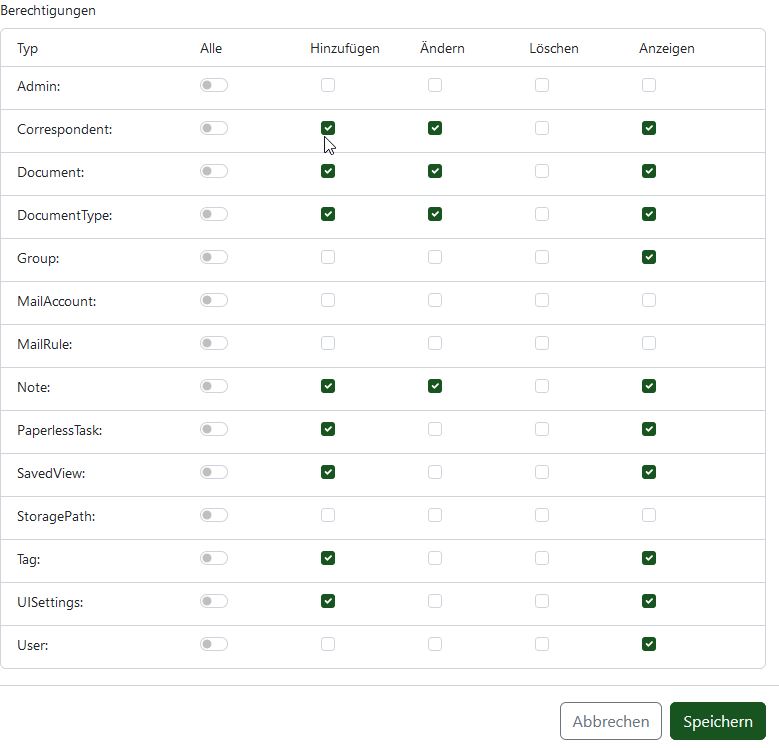Check Ändern for PaperlessTask

pos(435,429)
